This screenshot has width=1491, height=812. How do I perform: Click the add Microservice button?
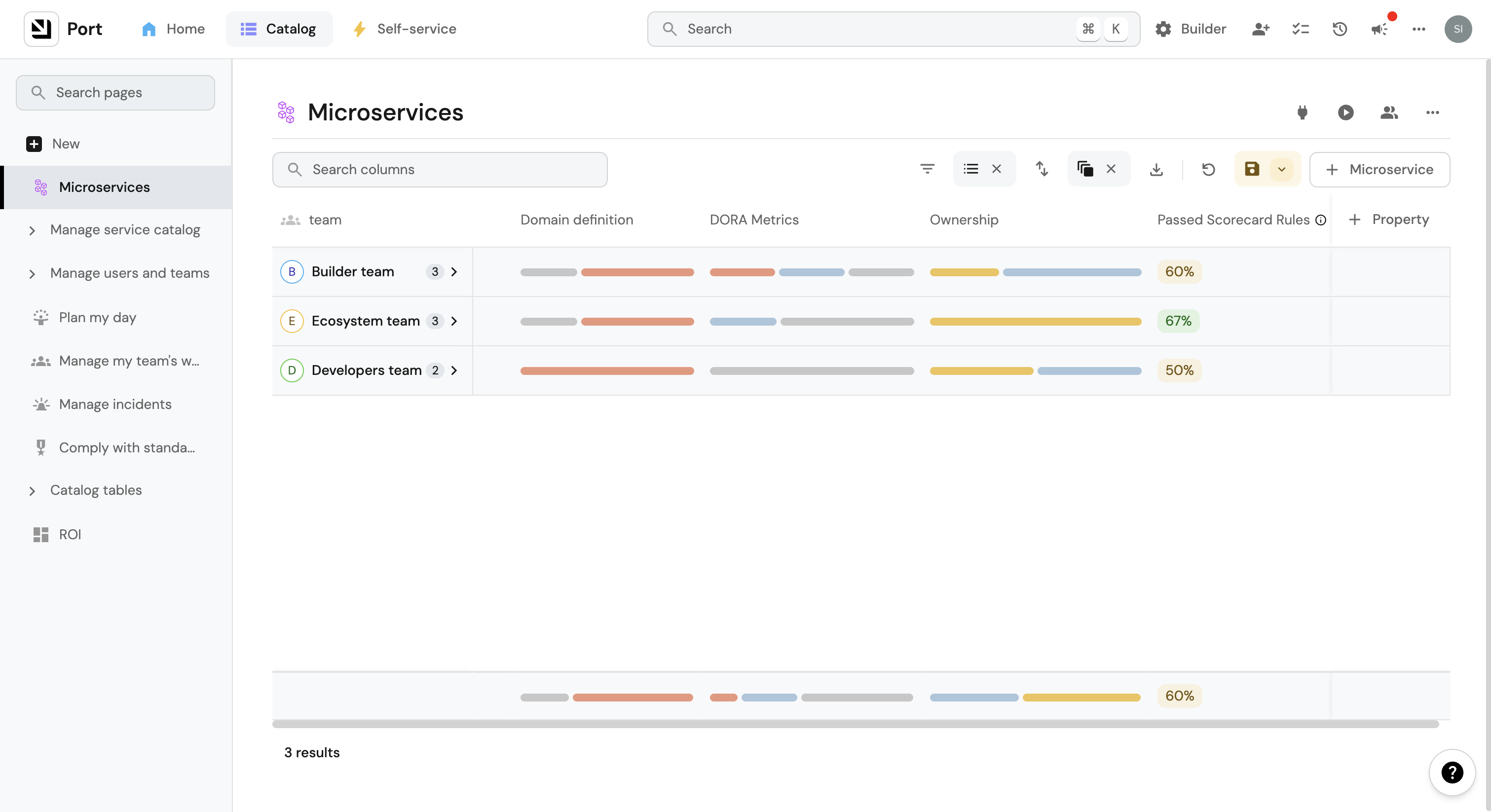1379,169
